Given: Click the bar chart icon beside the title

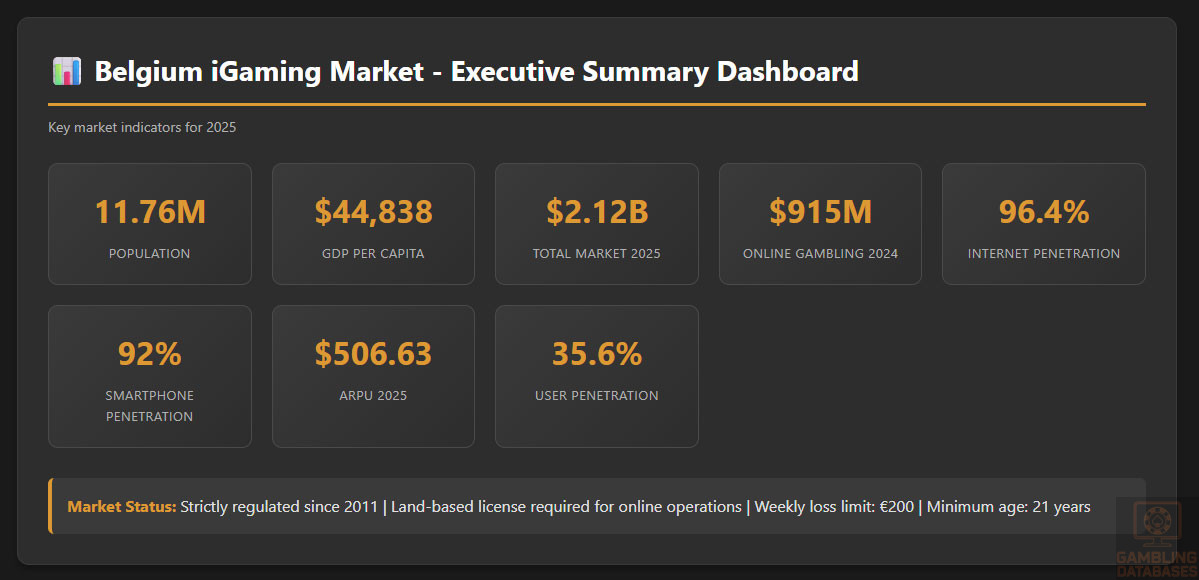Looking at the screenshot, I should 66,72.
